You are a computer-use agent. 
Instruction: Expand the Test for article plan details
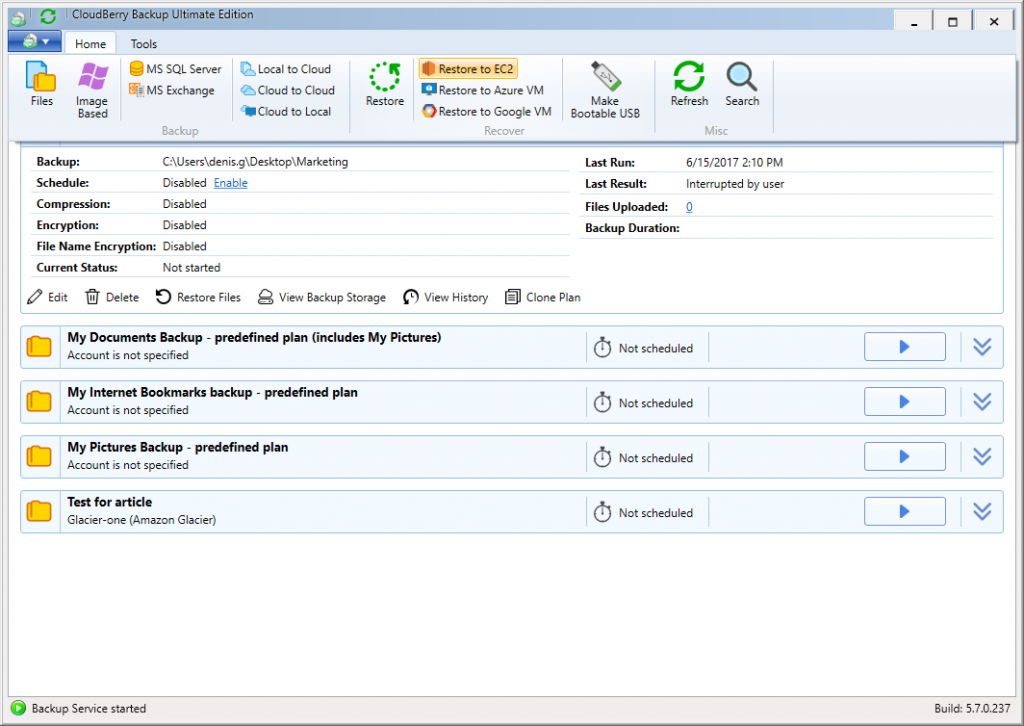click(x=982, y=511)
